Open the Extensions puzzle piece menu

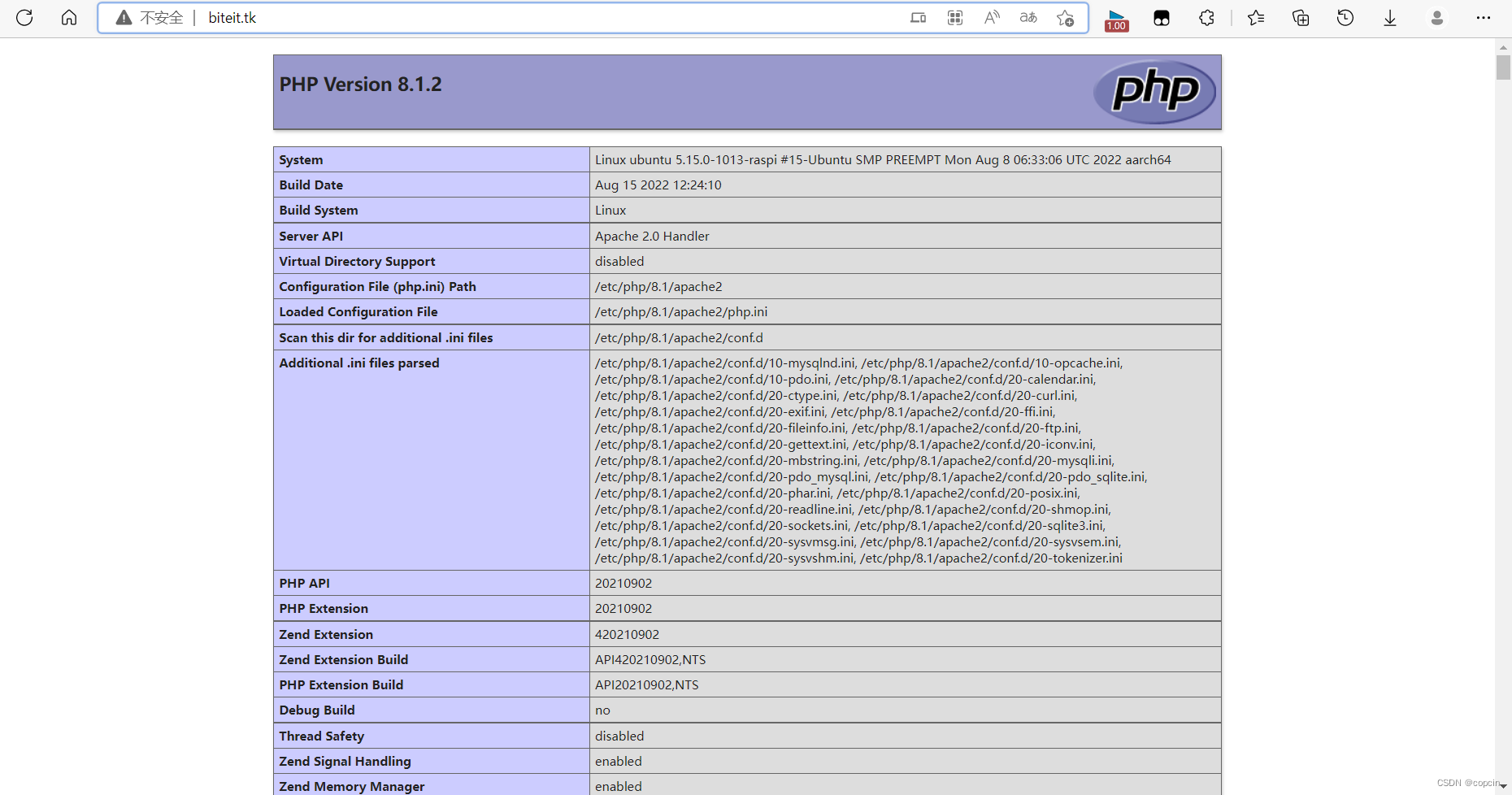tap(1206, 18)
